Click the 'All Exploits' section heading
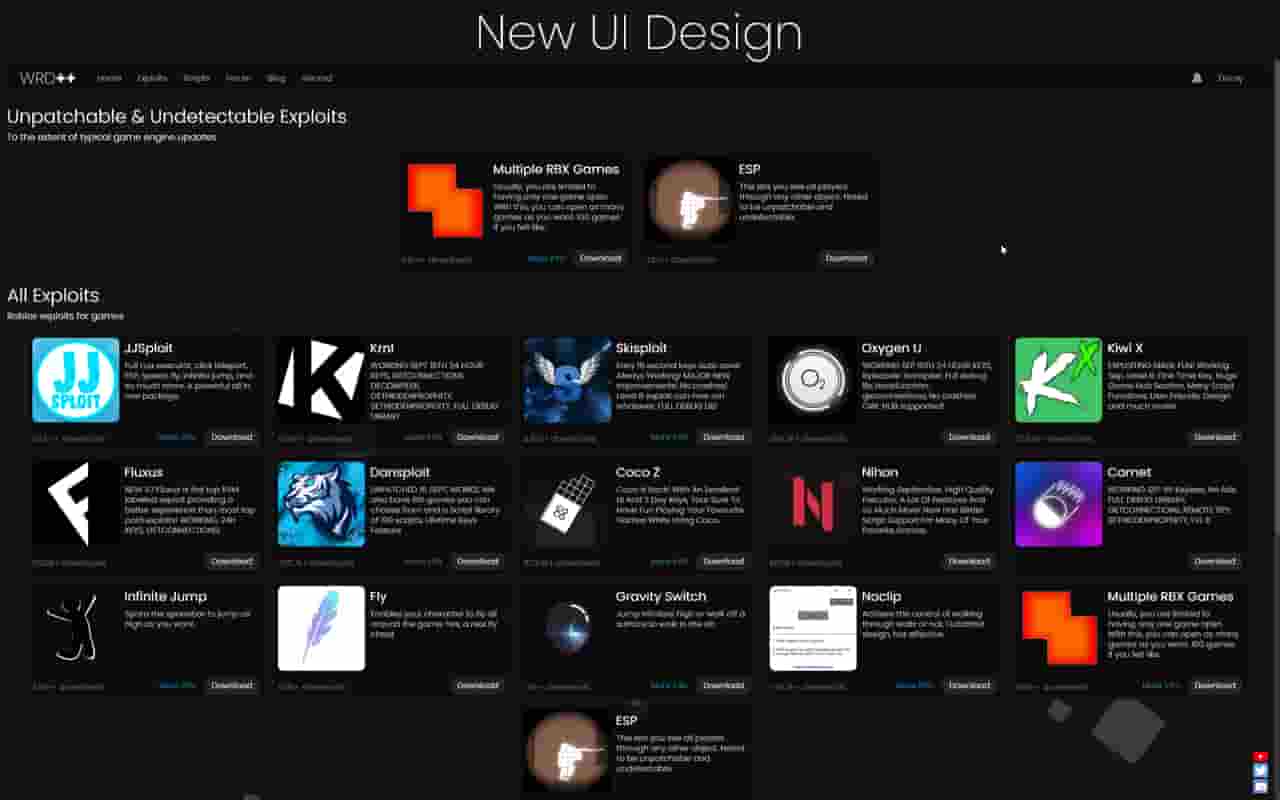The height and width of the screenshot is (800, 1280). [53, 295]
